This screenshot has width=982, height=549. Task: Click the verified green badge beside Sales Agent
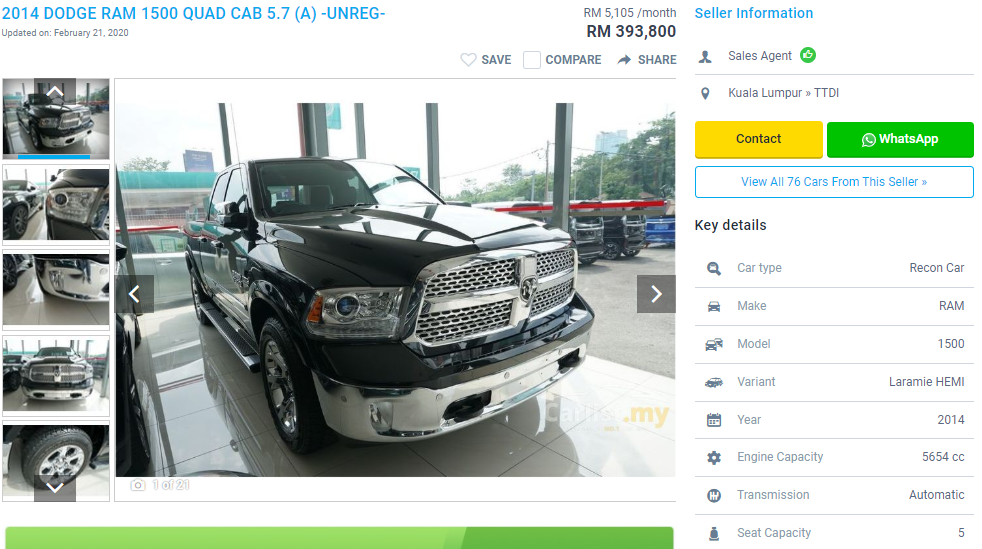coord(808,55)
